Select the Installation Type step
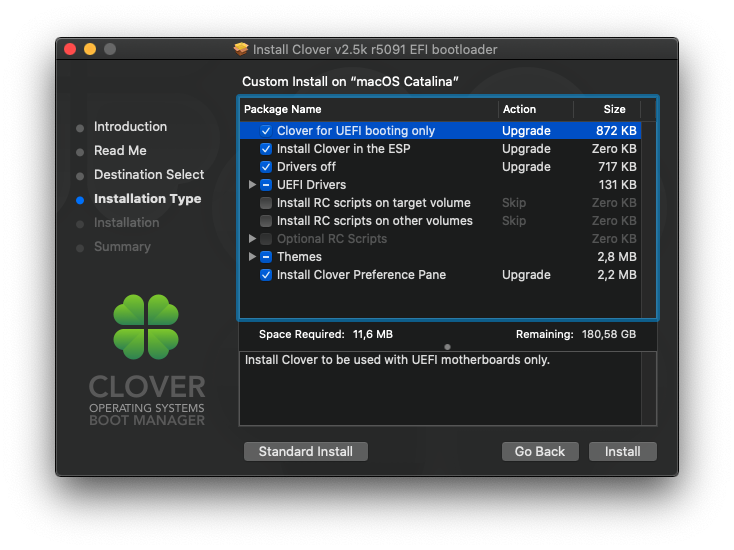The image size is (734, 550). coord(147,199)
